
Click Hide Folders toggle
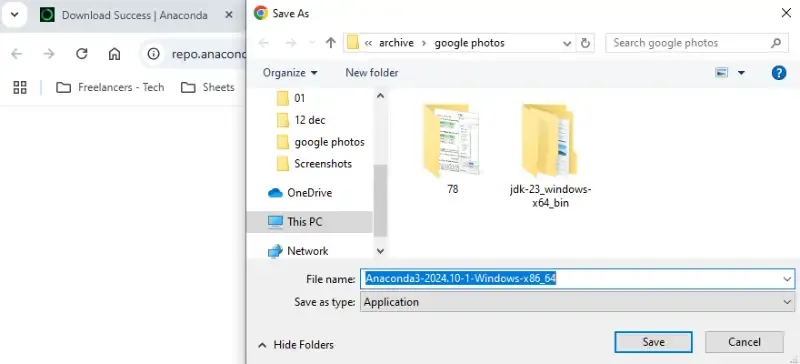coord(295,345)
